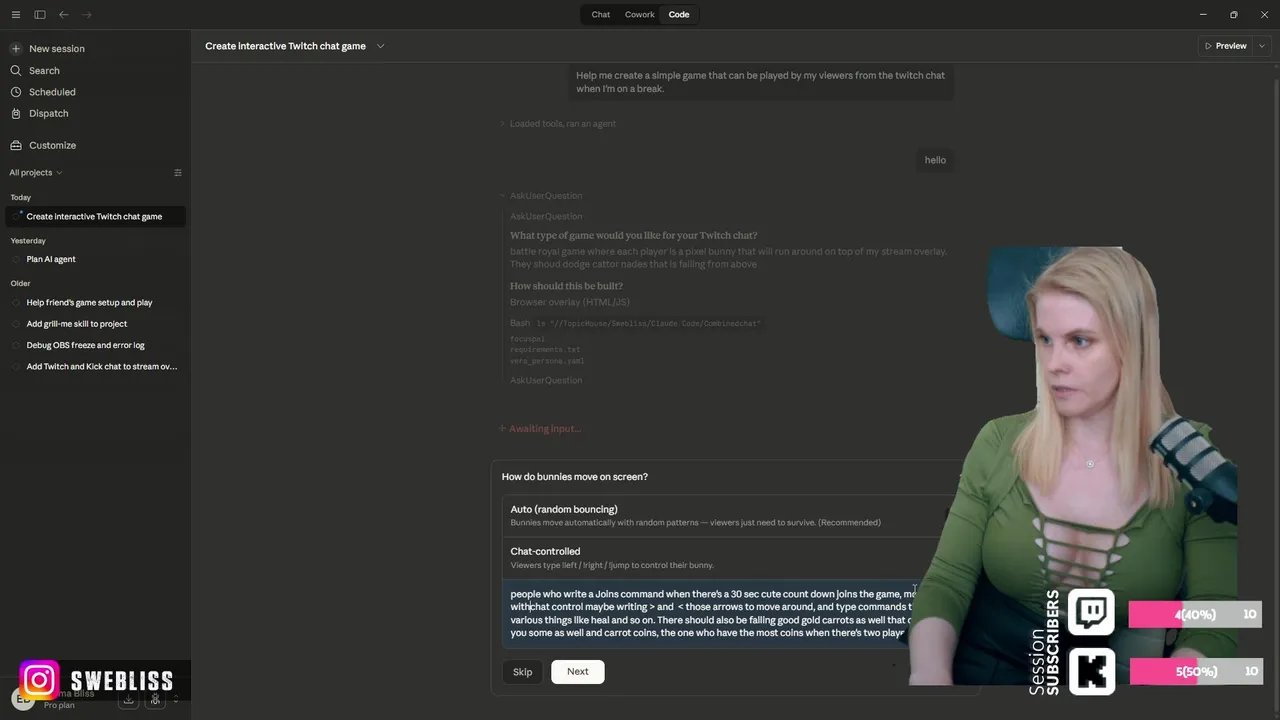Click the Scheduled menu label
Image resolution: width=1280 pixels, height=720 pixels.
pos(52,92)
